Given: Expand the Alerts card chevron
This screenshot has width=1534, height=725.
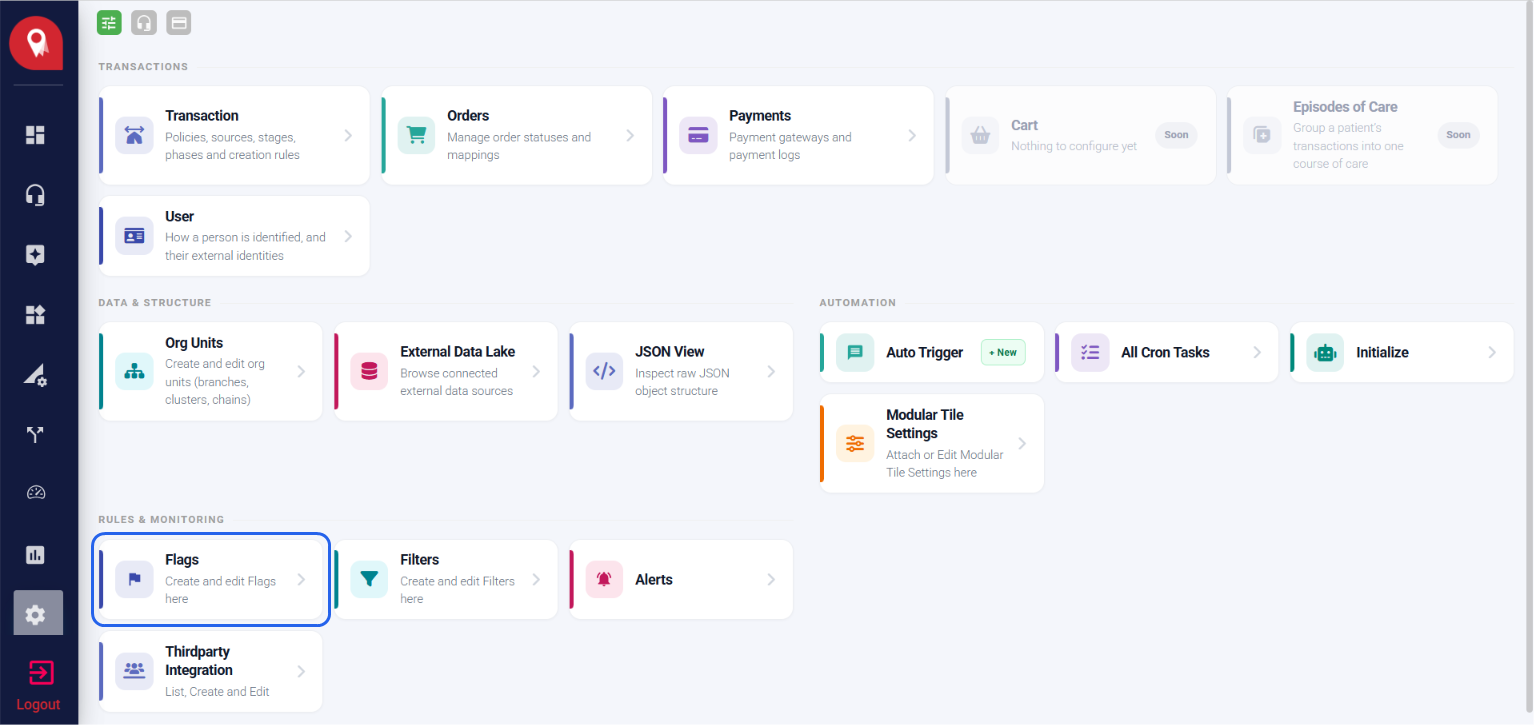Looking at the screenshot, I should [x=771, y=579].
